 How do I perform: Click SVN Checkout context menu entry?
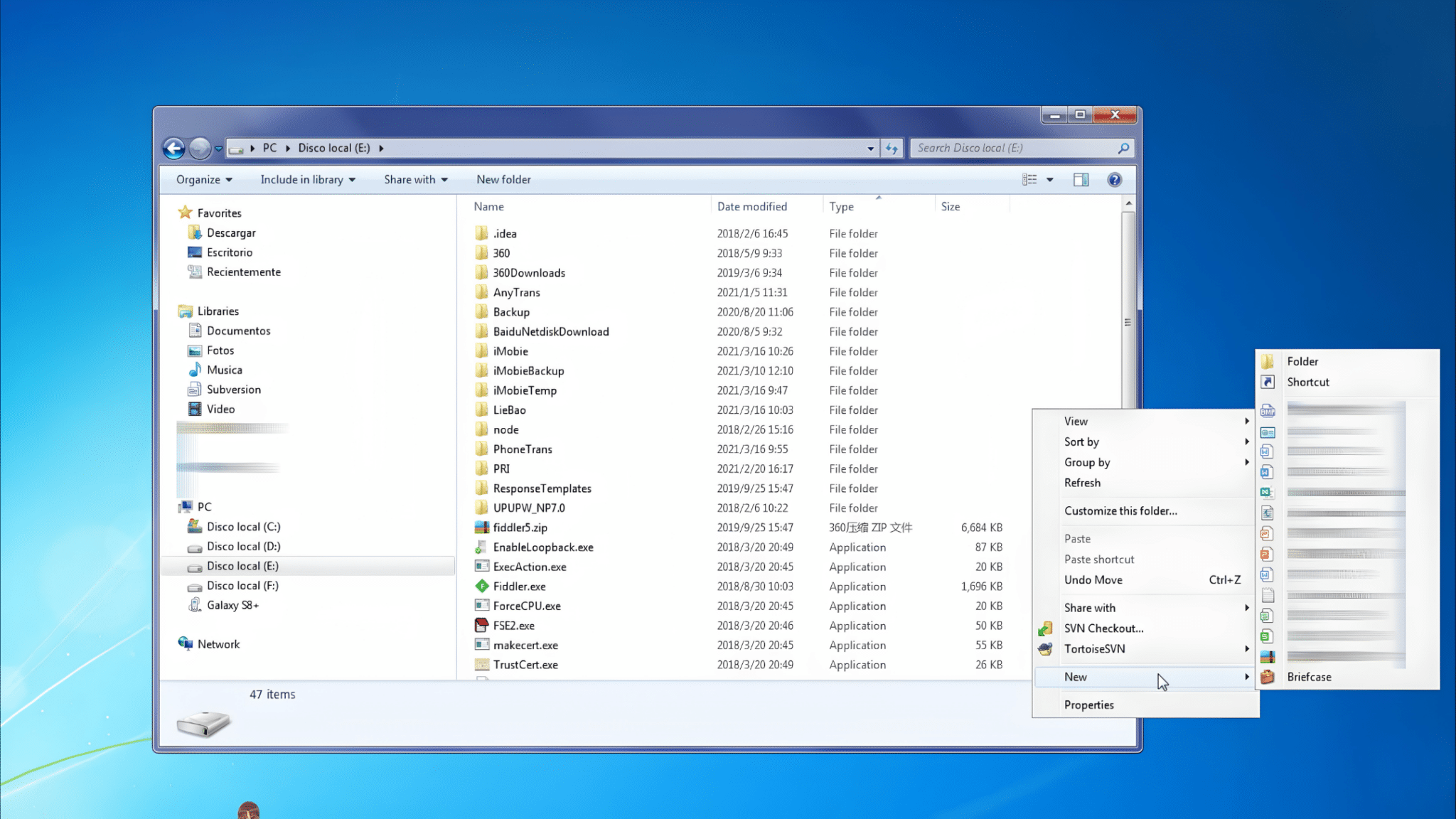(1103, 628)
